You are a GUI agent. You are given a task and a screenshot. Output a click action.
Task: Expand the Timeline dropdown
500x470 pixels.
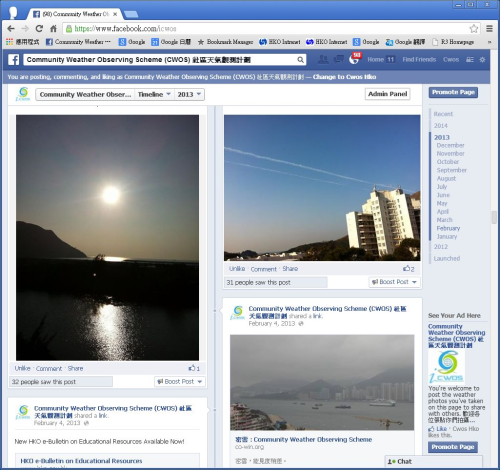pyautogui.click(x=154, y=94)
